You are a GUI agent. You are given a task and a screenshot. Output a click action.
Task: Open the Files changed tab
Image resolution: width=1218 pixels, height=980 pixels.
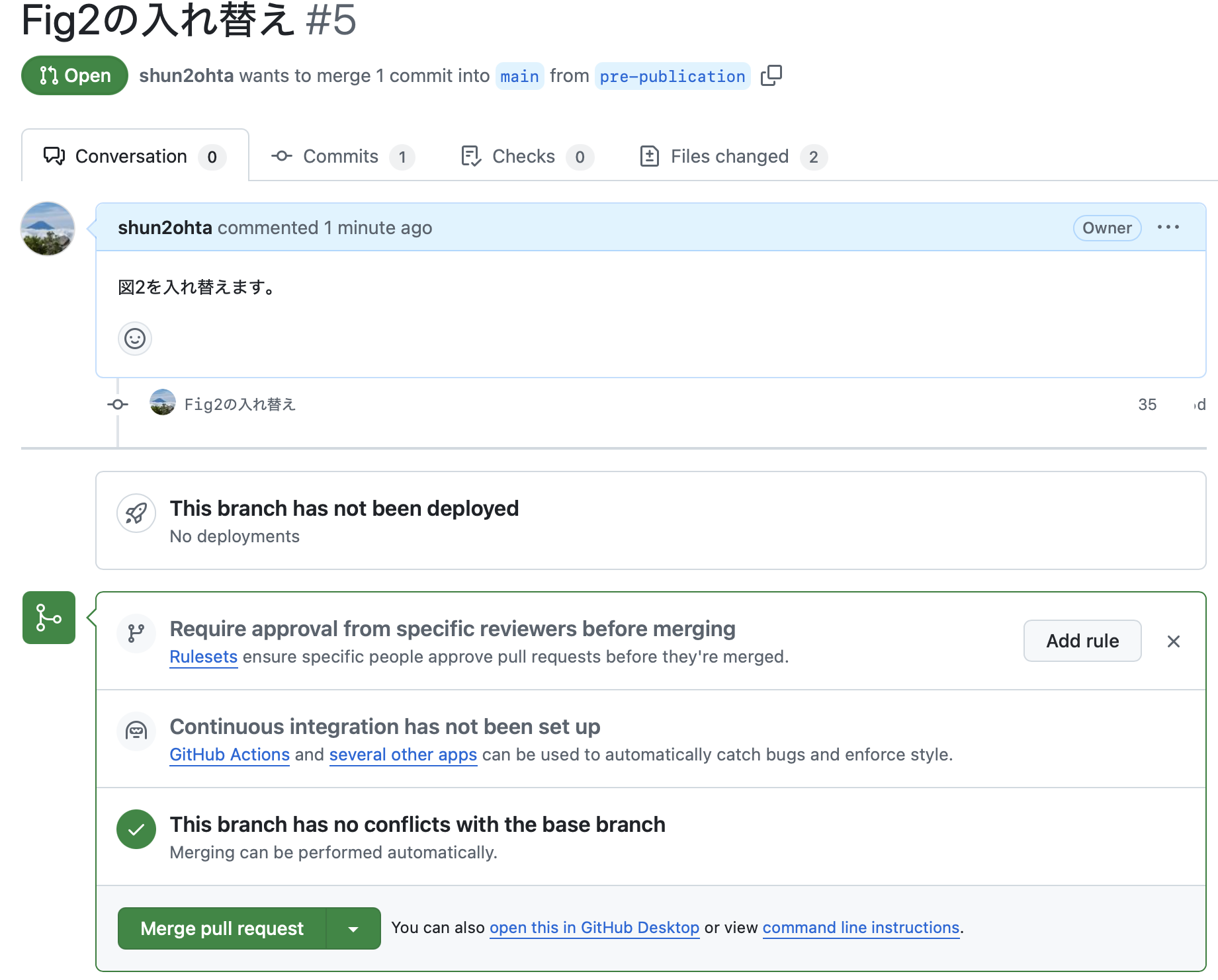(734, 157)
